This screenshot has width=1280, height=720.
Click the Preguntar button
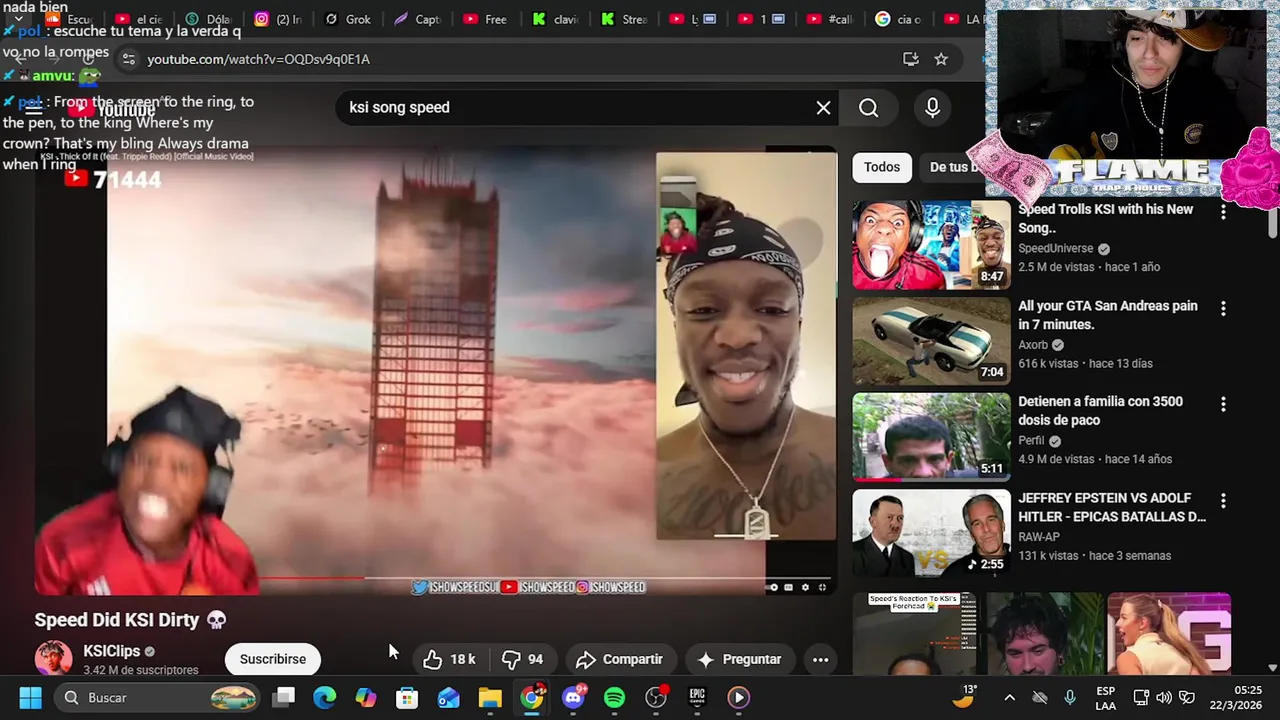[x=739, y=659]
